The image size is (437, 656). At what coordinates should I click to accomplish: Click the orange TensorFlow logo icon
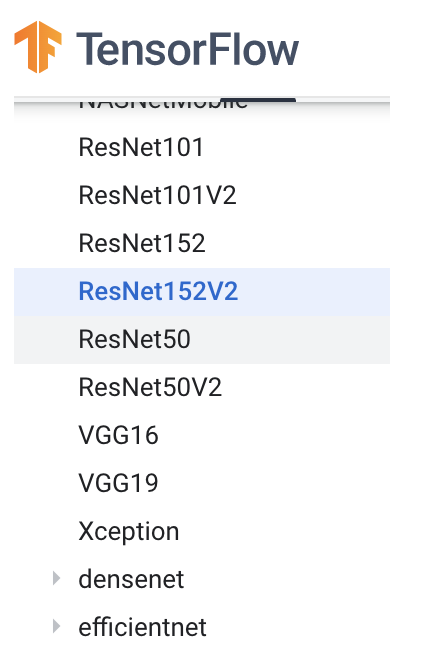point(38,47)
